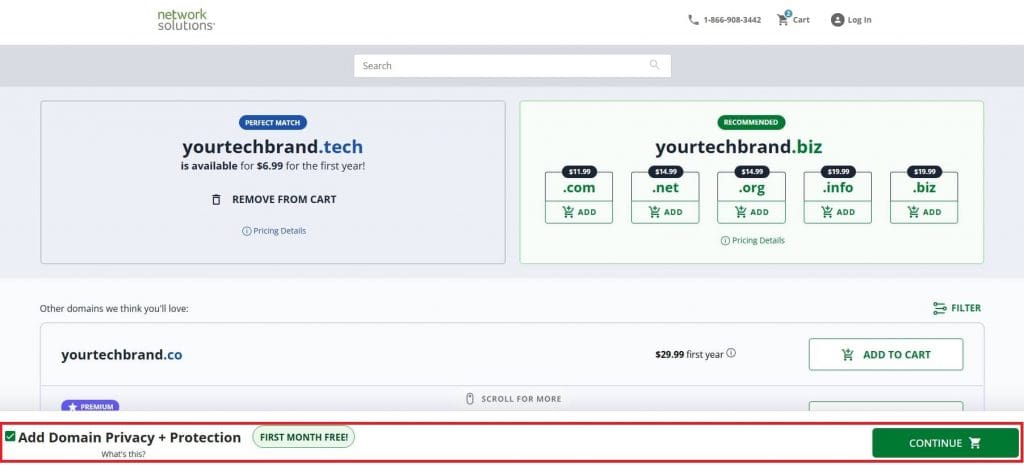1024x465 pixels.
Task: Click the green Continue button
Action: [x=945, y=443]
